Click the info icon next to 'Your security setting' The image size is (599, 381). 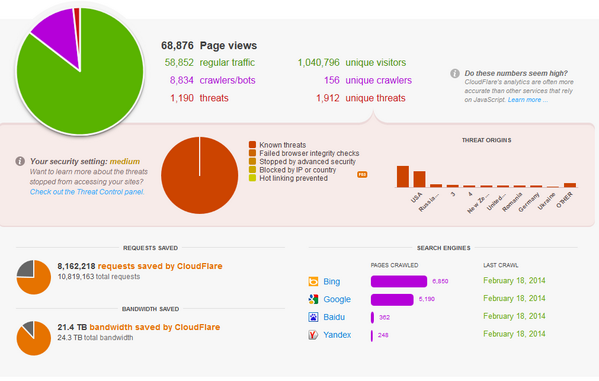click(20, 161)
